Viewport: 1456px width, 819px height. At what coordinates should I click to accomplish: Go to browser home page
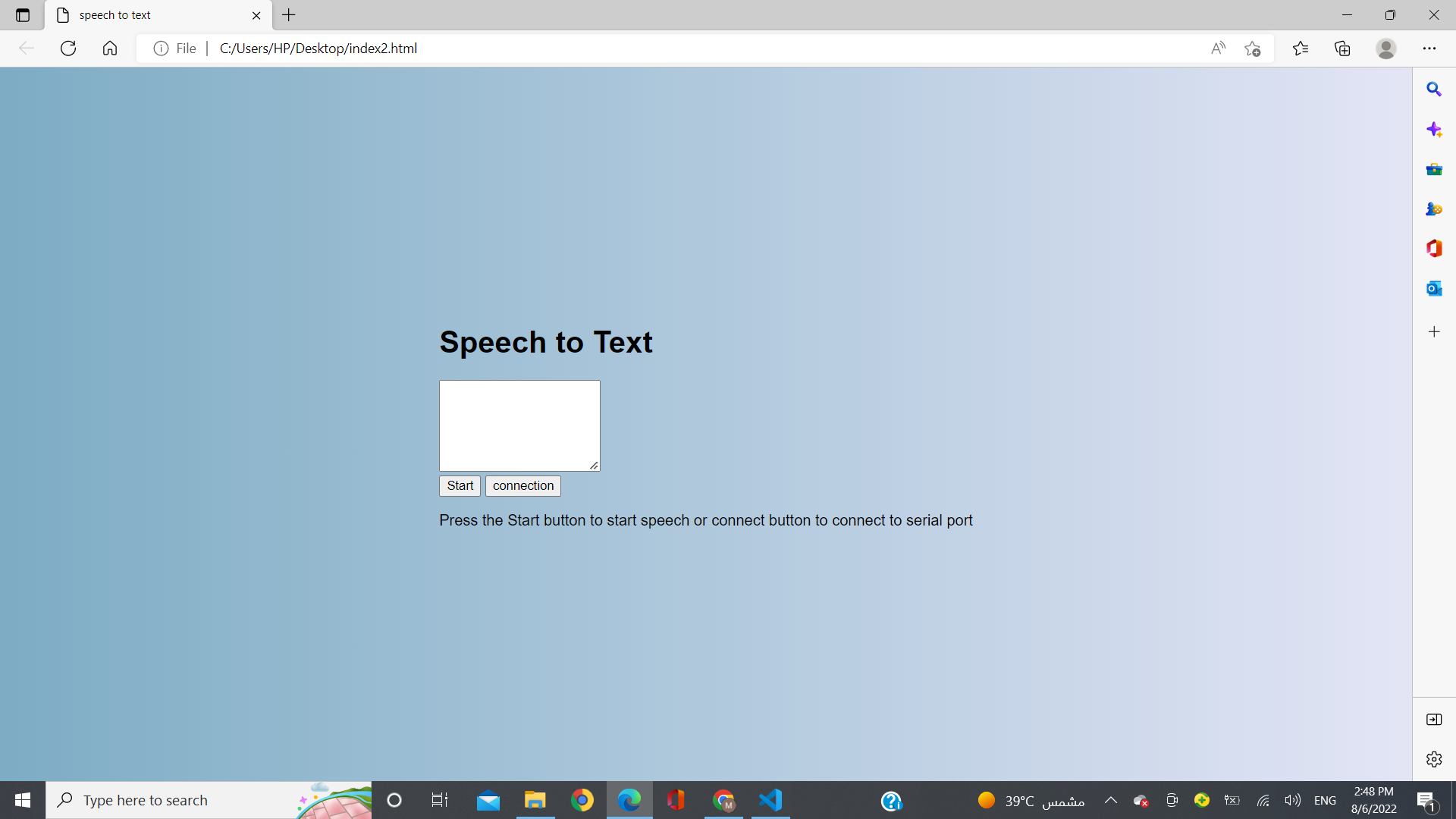[x=110, y=49]
